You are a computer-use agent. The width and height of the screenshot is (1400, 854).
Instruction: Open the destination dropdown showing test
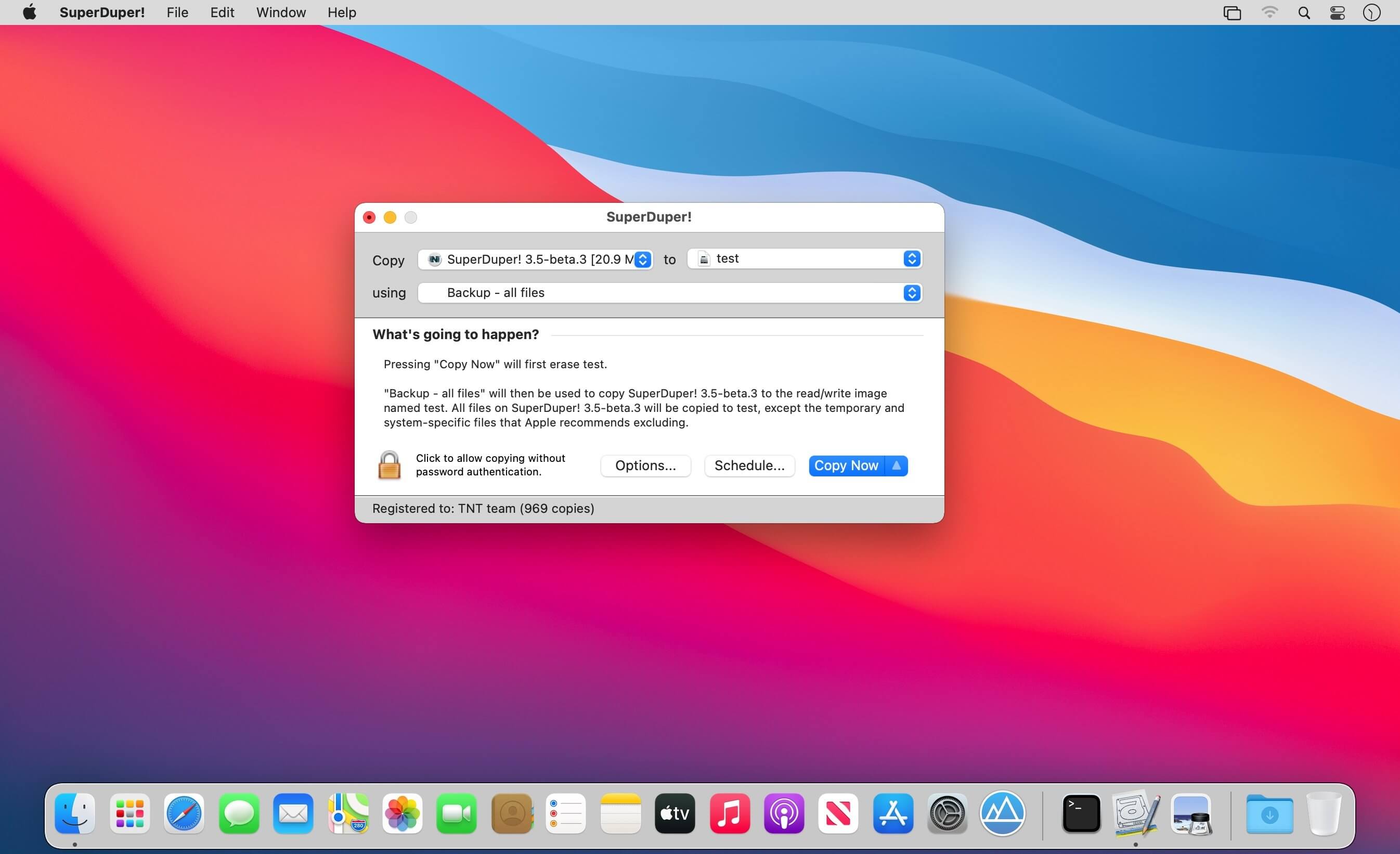805,258
